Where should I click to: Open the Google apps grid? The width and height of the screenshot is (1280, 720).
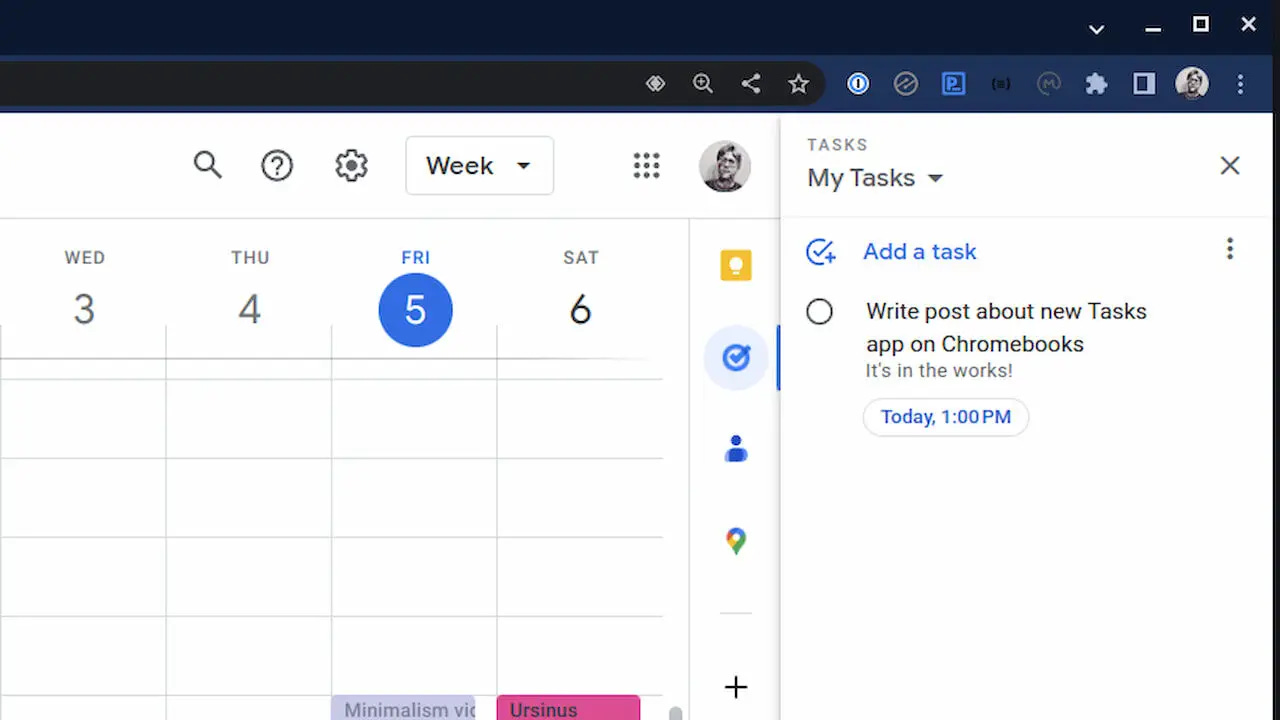pyautogui.click(x=647, y=165)
